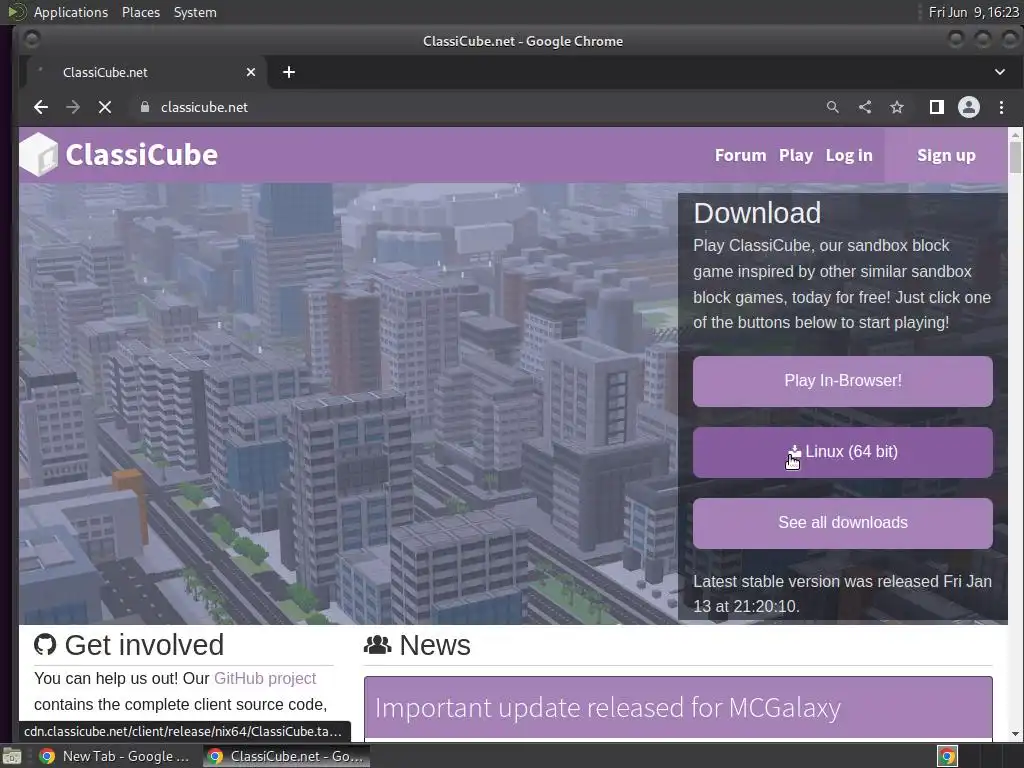This screenshot has width=1024, height=768.
Task: Click the Download heading text
Action: pyautogui.click(x=757, y=213)
